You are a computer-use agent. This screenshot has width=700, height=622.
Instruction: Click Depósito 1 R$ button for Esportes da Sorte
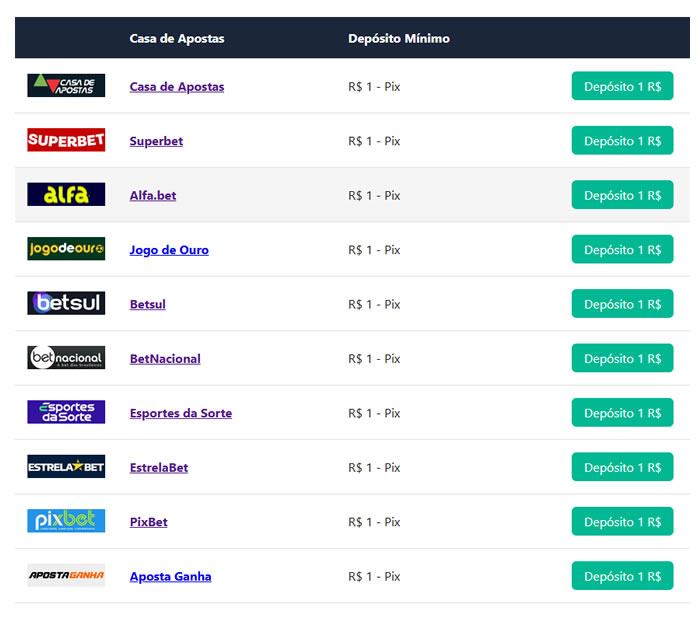coord(622,413)
